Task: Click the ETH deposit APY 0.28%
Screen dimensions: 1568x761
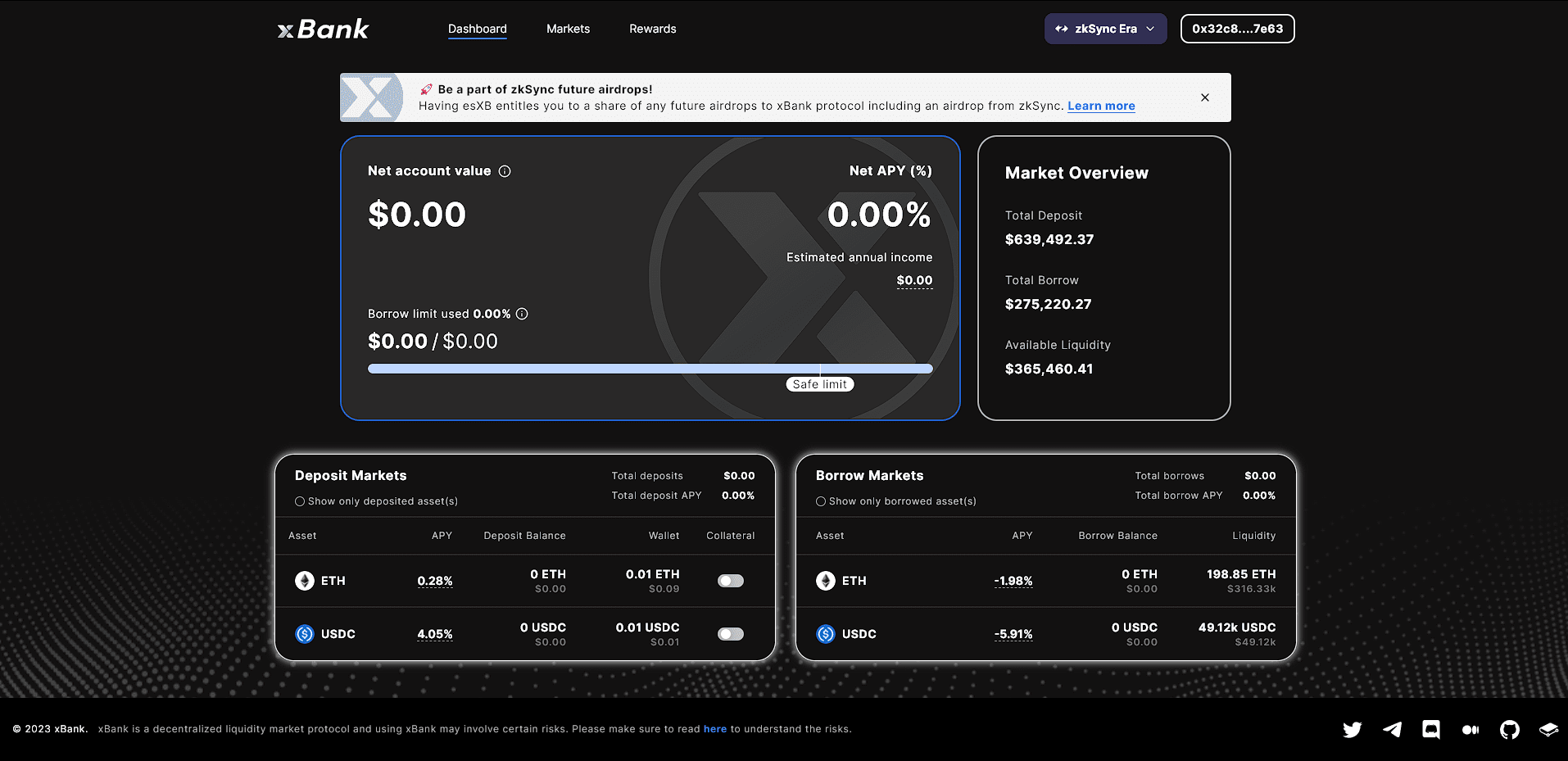Action: [x=435, y=581]
